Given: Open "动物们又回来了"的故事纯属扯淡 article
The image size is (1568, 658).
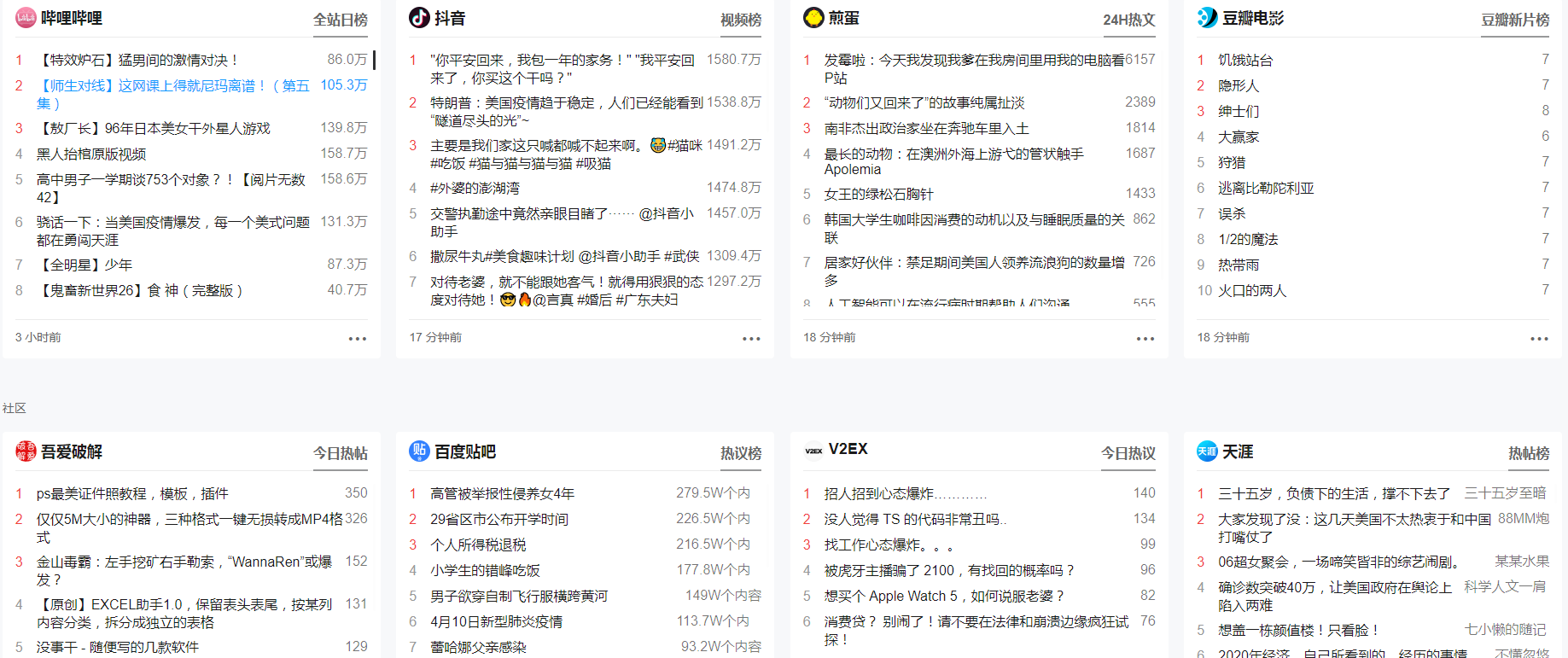Looking at the screenshot, I should click(924, 102).
